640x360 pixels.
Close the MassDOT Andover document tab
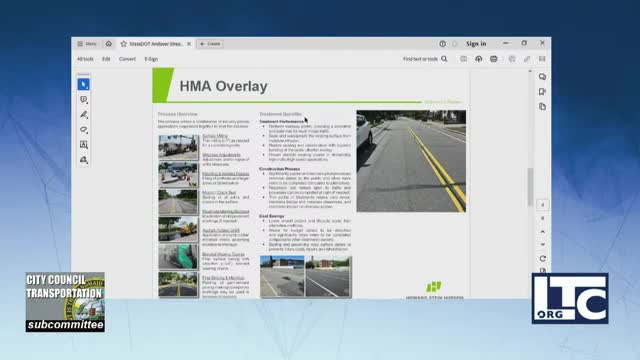(189, 44)
